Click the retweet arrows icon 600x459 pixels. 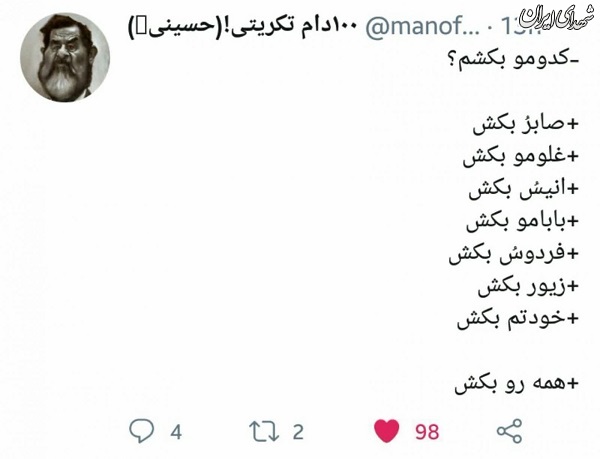264,431
